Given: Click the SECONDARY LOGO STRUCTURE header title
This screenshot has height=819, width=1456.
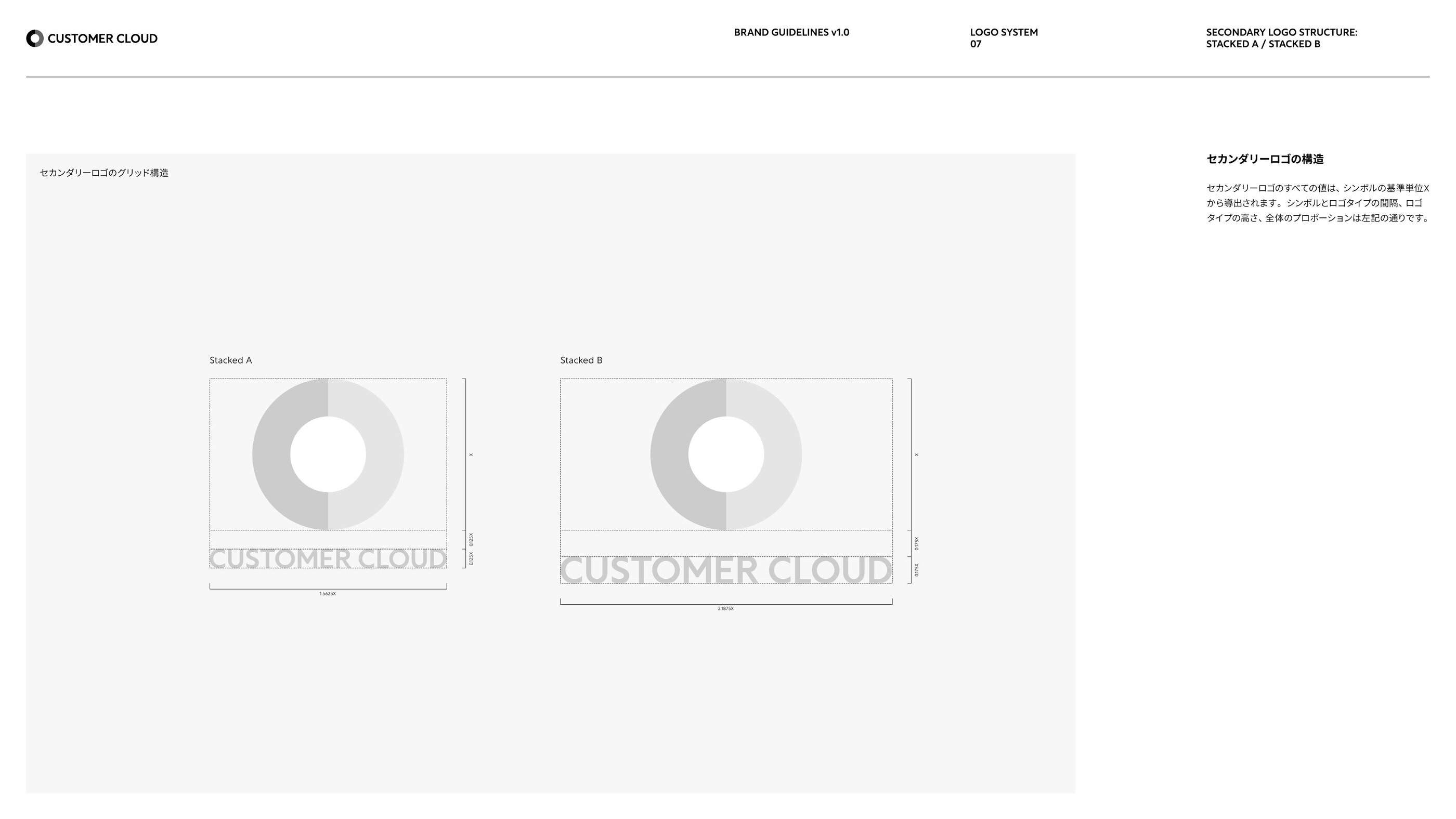Looking at the screenshot, I should click(1281, 38).
